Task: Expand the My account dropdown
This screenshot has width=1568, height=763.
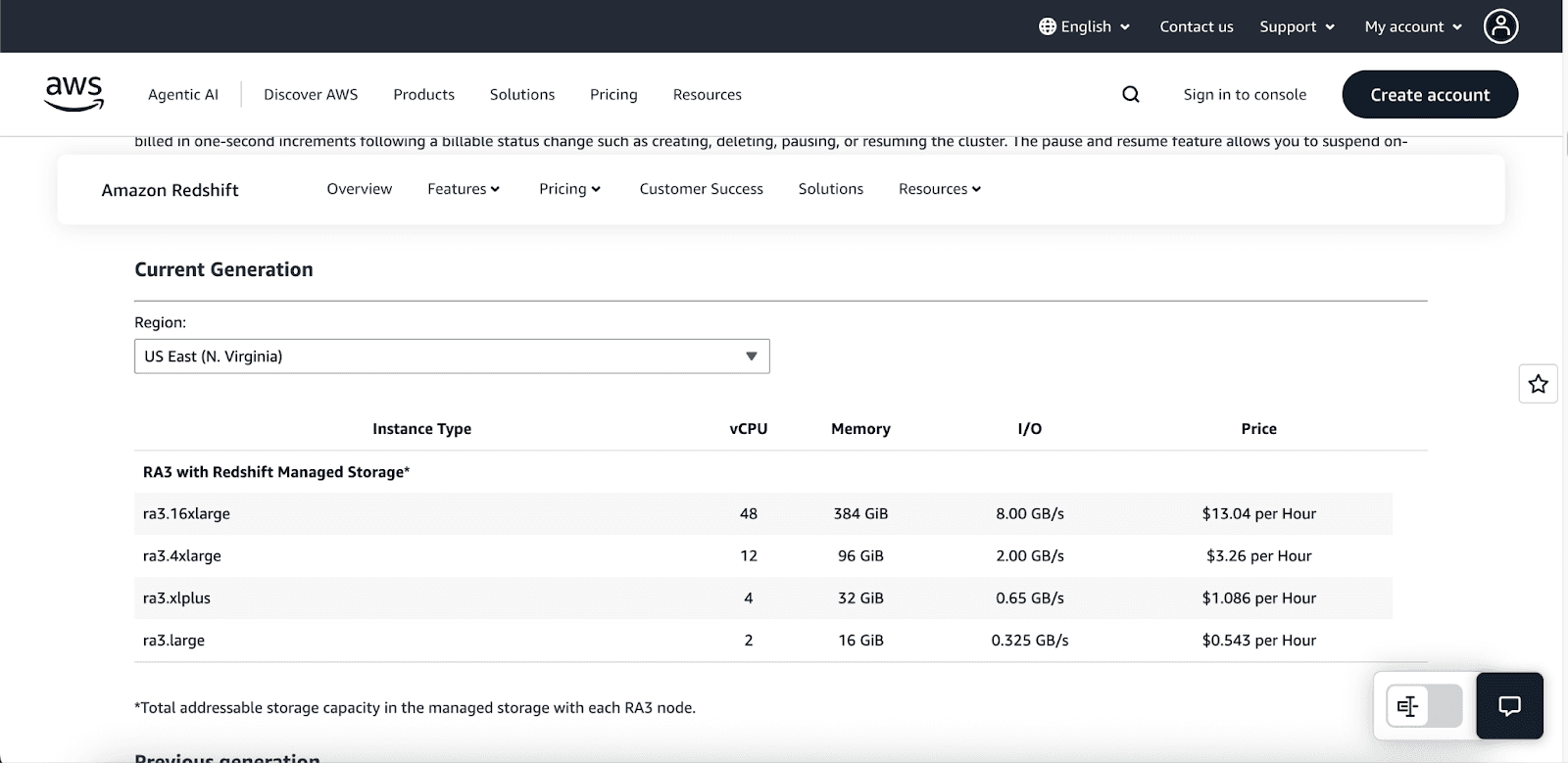Action: pyautogui.click(x=1413, y=26)
